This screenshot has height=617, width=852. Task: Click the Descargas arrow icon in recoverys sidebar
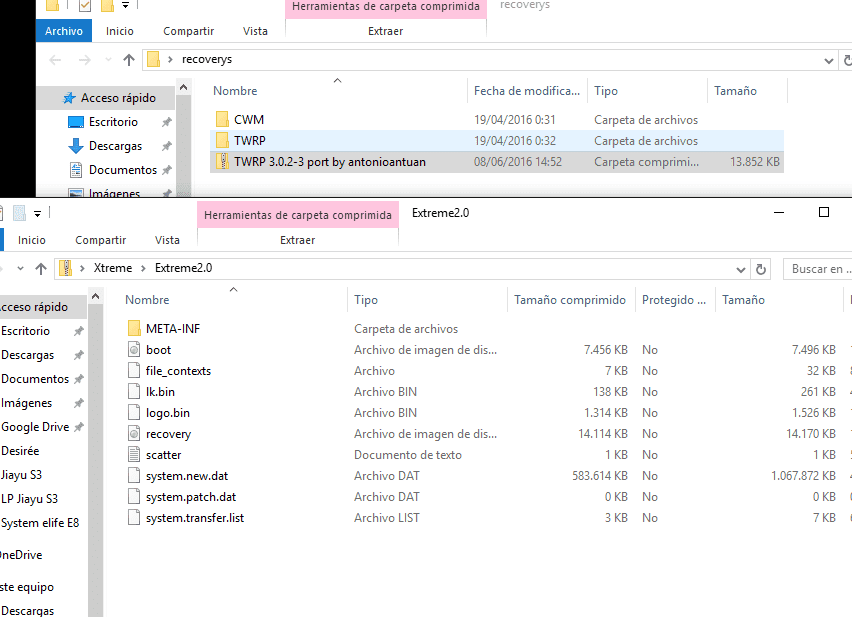(76, 146)
